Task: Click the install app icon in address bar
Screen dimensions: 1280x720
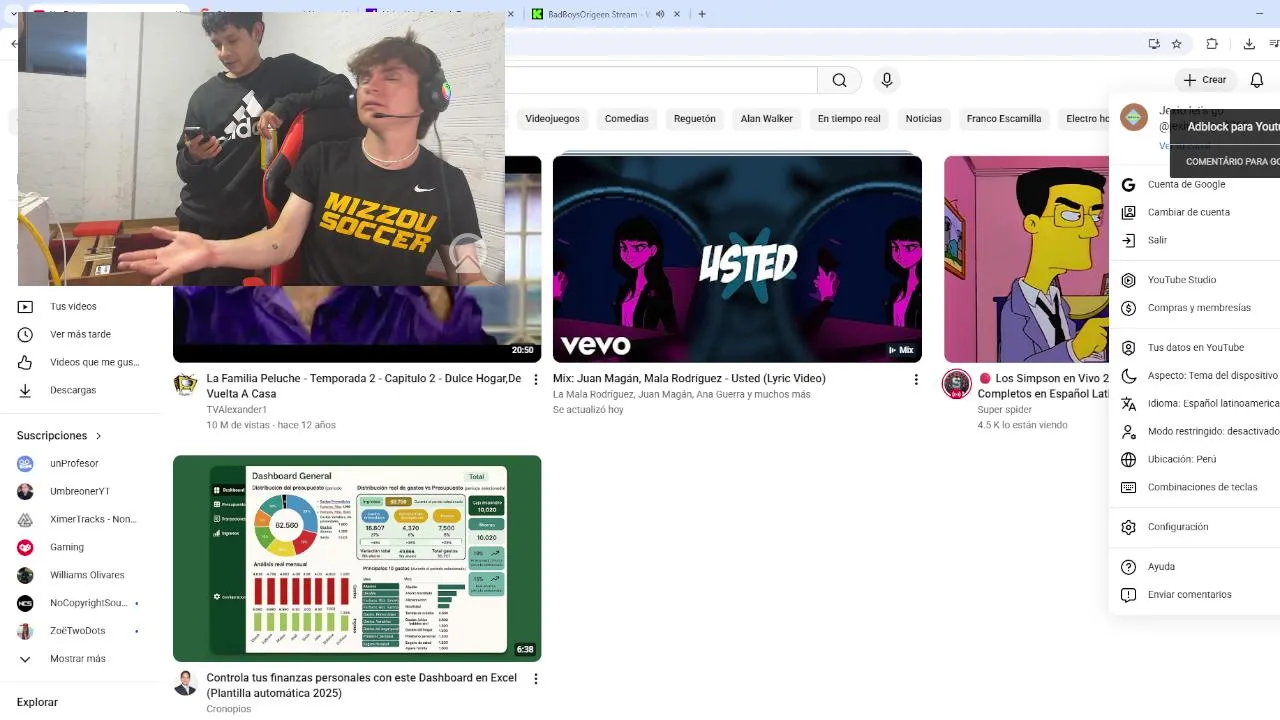Action: tap(1155, 44)
